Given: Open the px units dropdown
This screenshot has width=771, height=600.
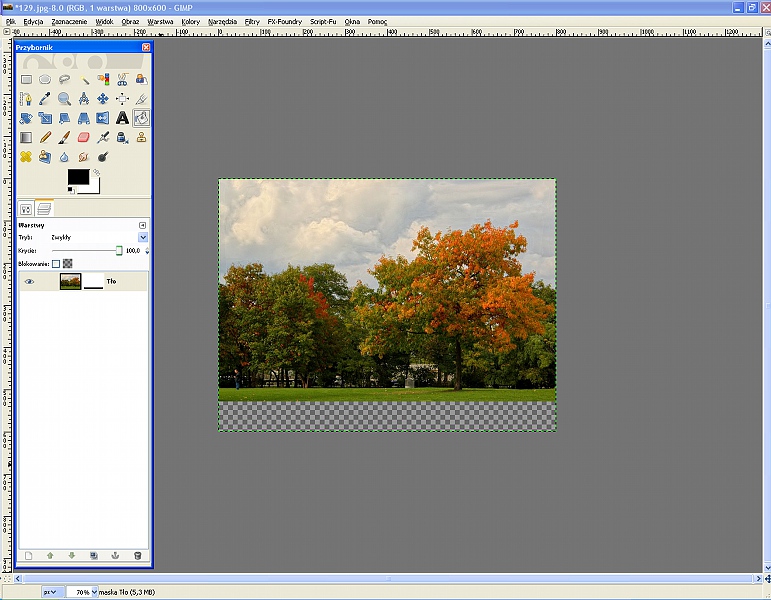Looking at the screenshot, I should coord(50,592).
